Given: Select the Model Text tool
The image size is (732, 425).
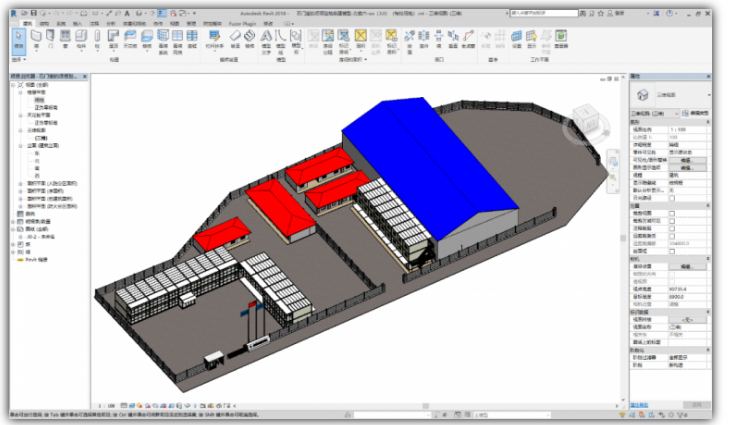Looking at the screenshot, I should pos(266,42).
